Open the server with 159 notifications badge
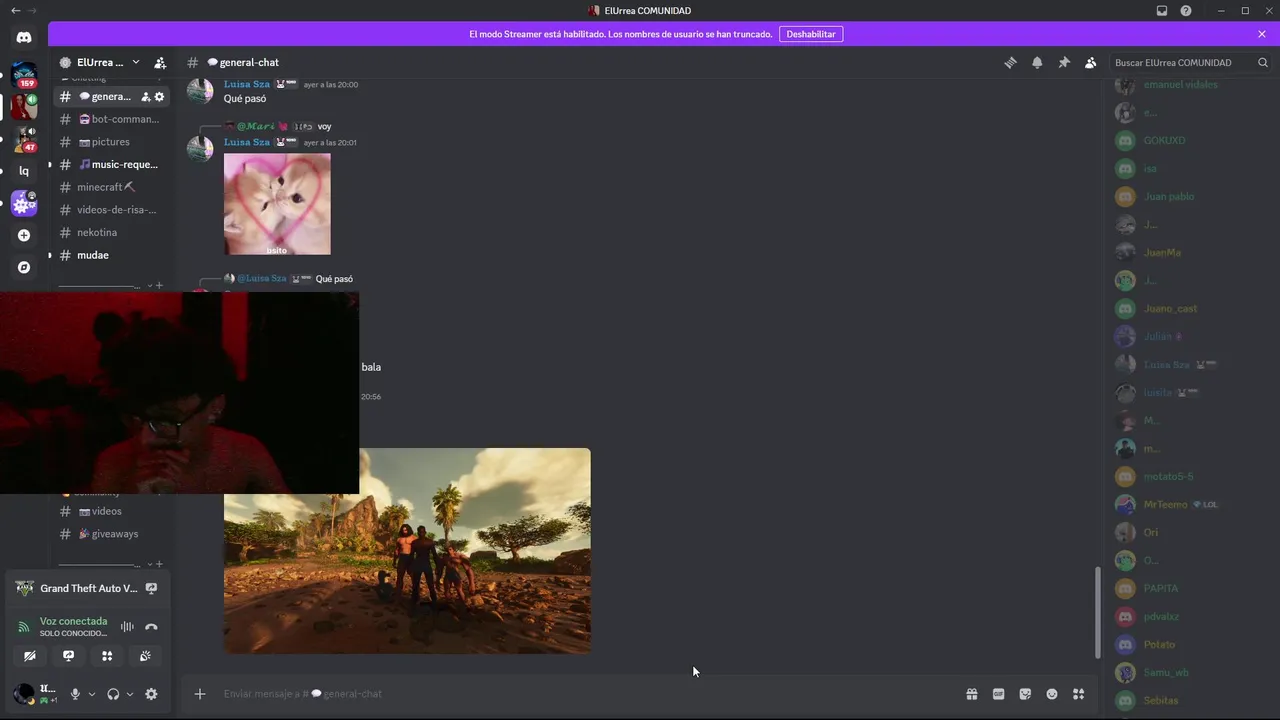 point(24,75)
